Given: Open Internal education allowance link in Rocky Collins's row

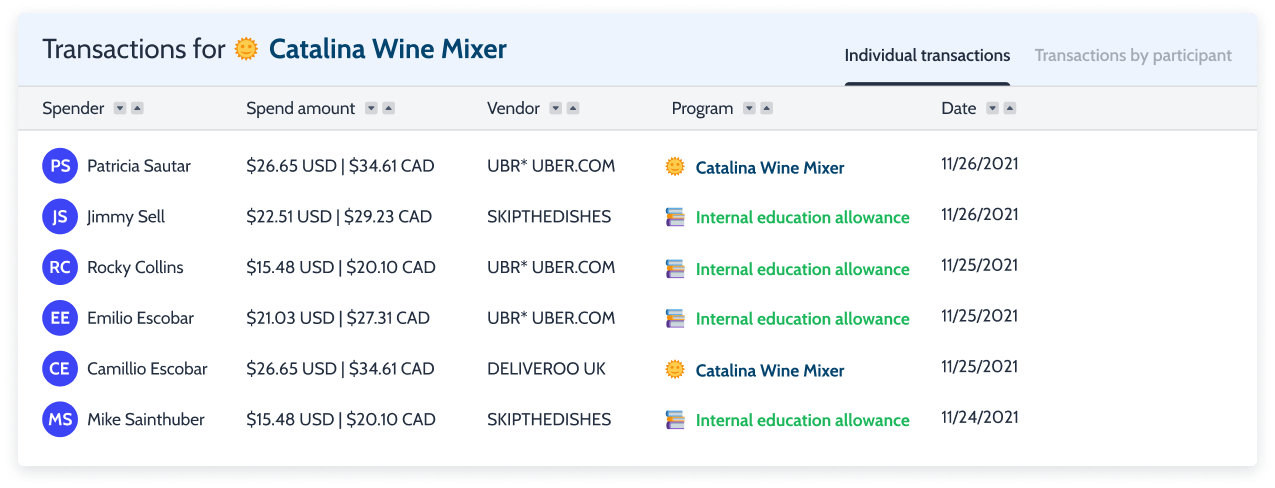Looking at the screenshot, I should tap(802, 269).
